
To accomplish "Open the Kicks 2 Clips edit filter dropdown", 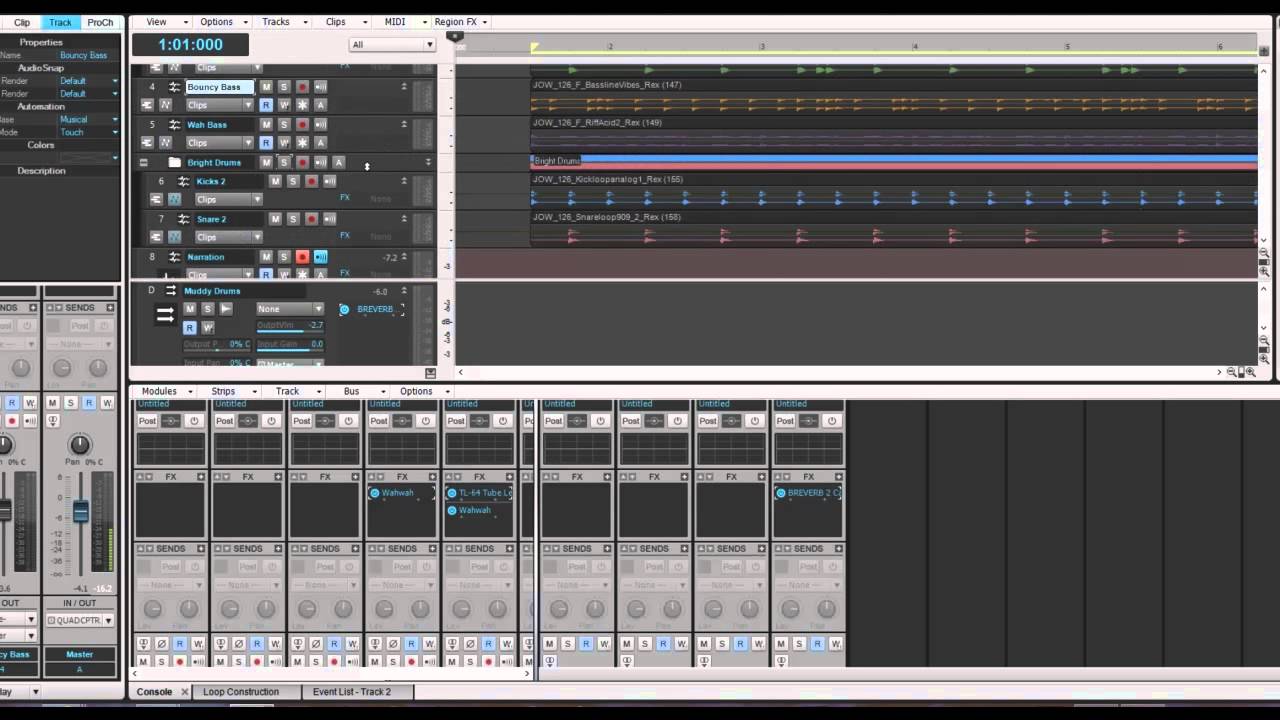I will click(228, 199).
